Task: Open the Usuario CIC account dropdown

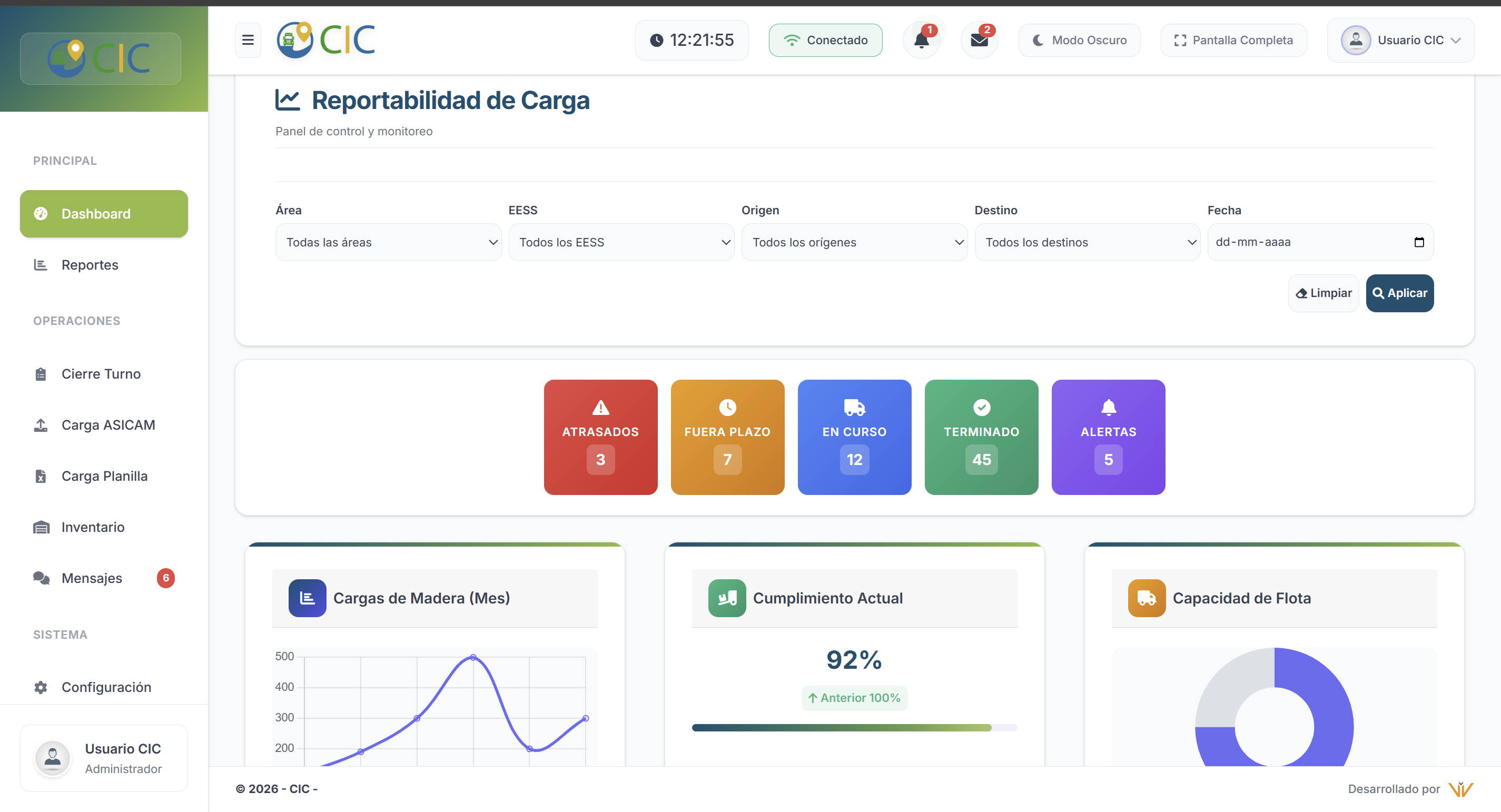Action: pos(1400,40)
